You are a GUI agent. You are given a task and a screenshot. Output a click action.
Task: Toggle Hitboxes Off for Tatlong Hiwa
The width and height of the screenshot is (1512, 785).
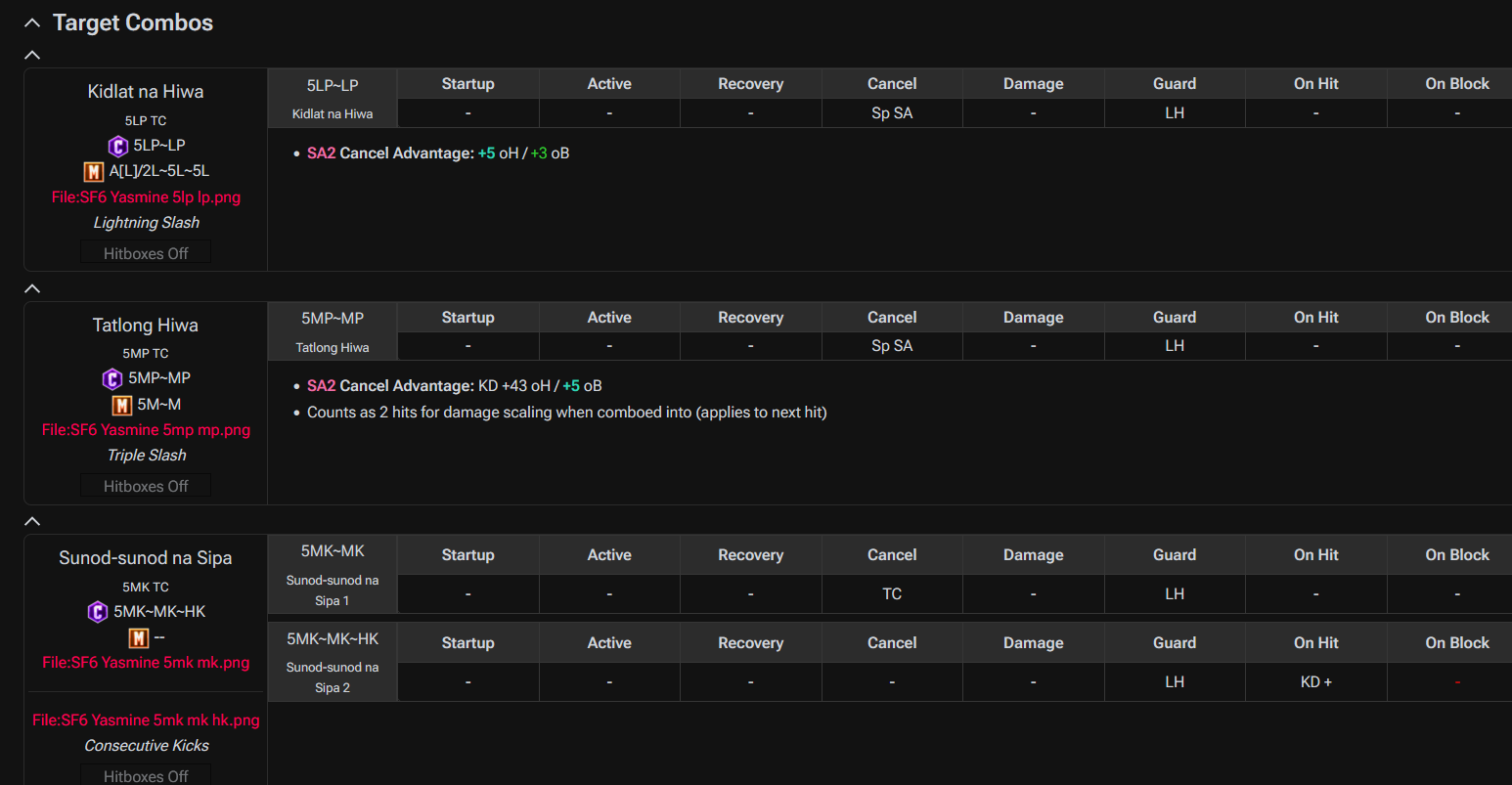pyautogui.click(x=146, y=486)
